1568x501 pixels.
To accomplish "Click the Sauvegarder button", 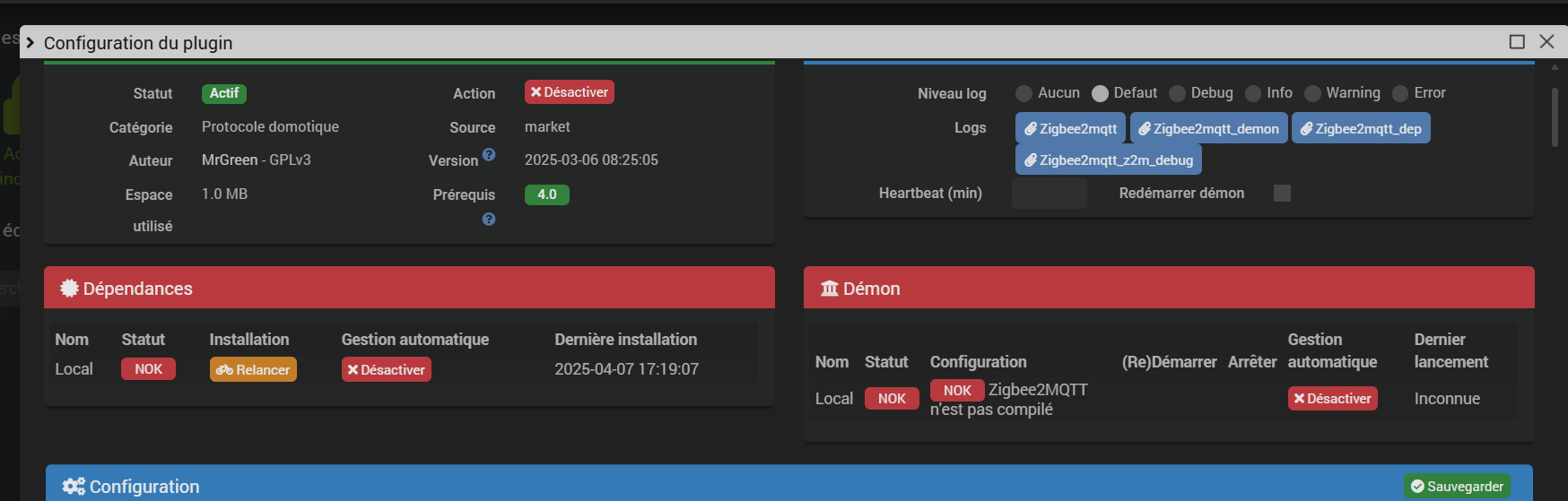I will [x=1457, y=486].
